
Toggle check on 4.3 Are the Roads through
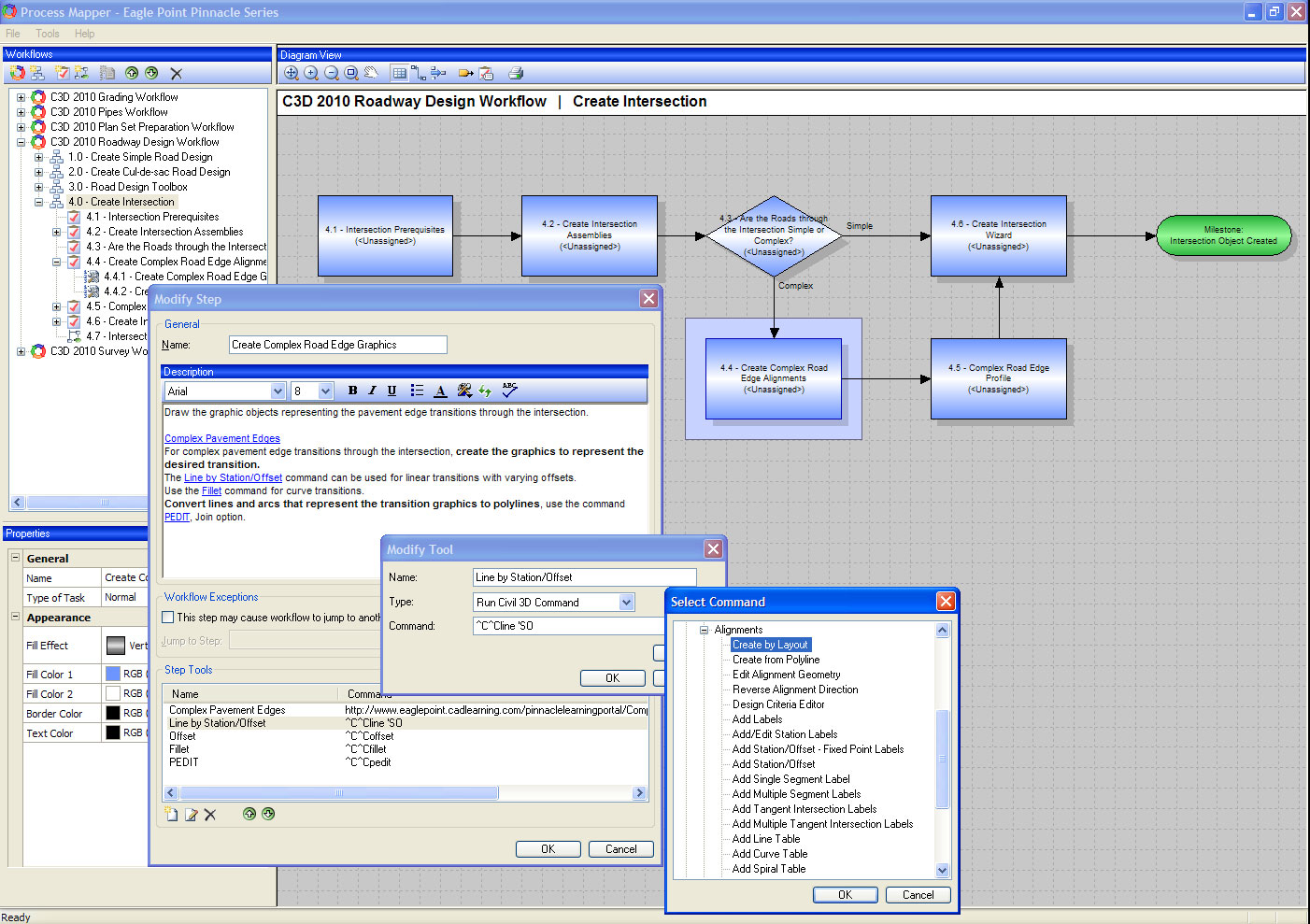click(x=74, y=247)
